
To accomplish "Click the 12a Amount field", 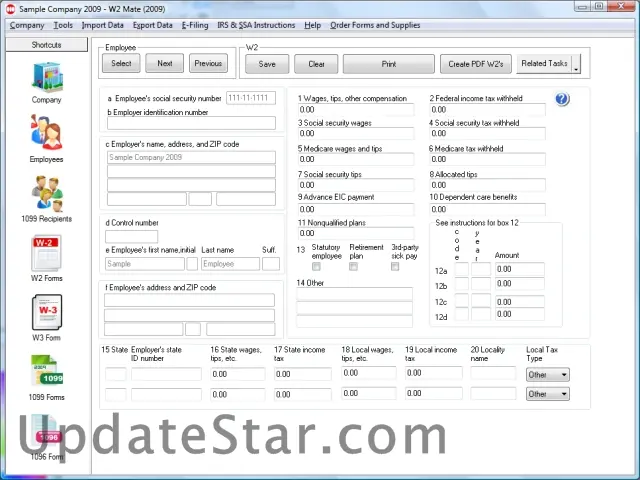I will [x=520, y=269].
